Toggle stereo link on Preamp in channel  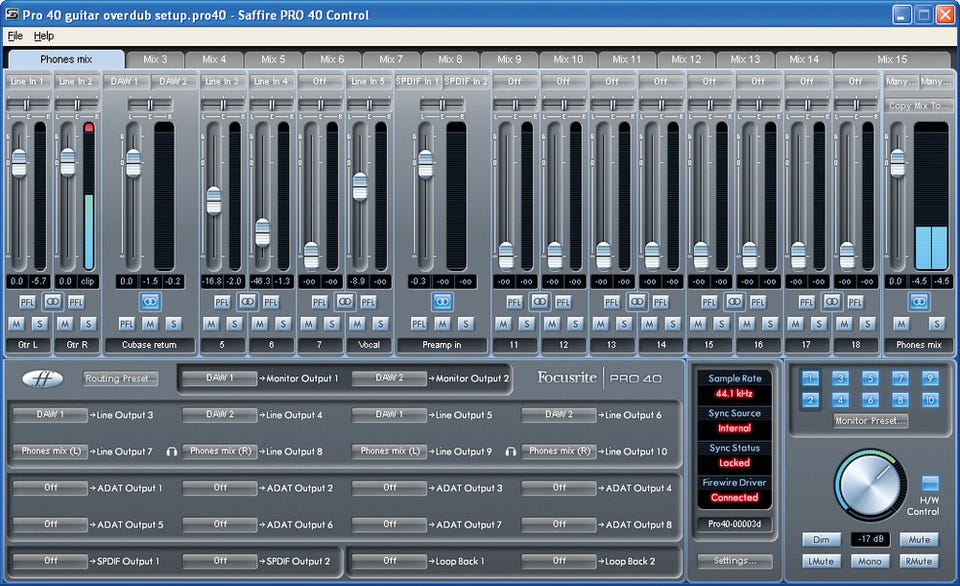442,301
